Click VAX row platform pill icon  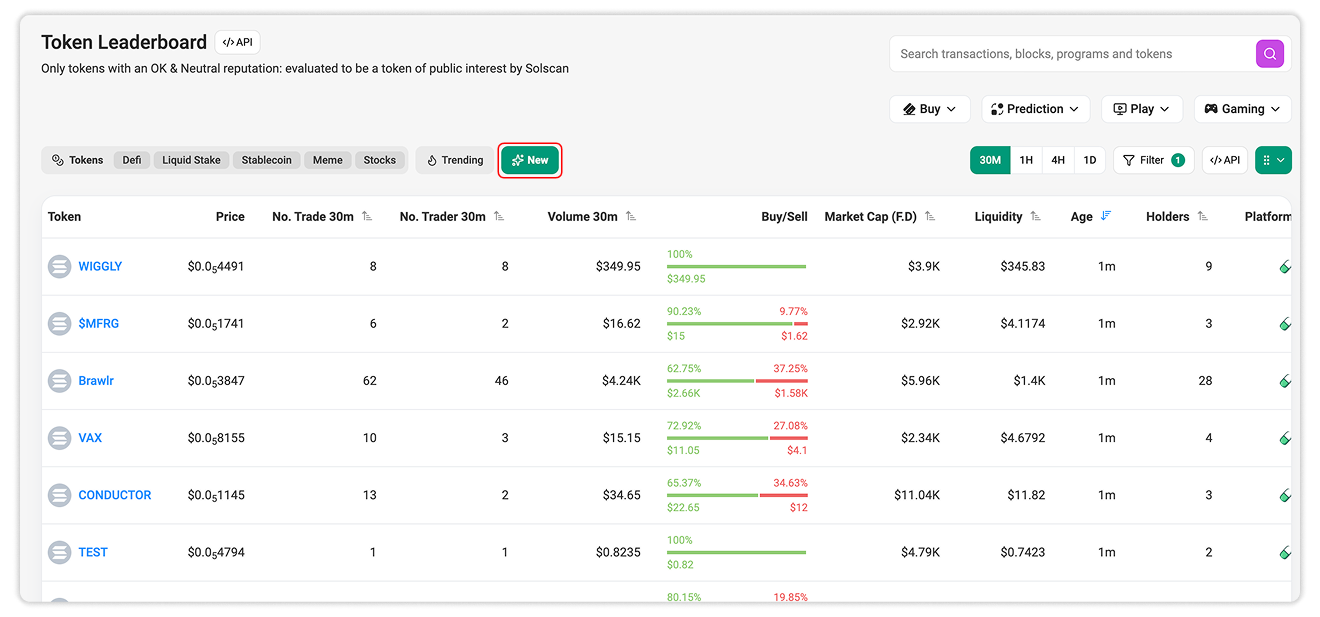pyautogui.click(x=1285, y=438)
